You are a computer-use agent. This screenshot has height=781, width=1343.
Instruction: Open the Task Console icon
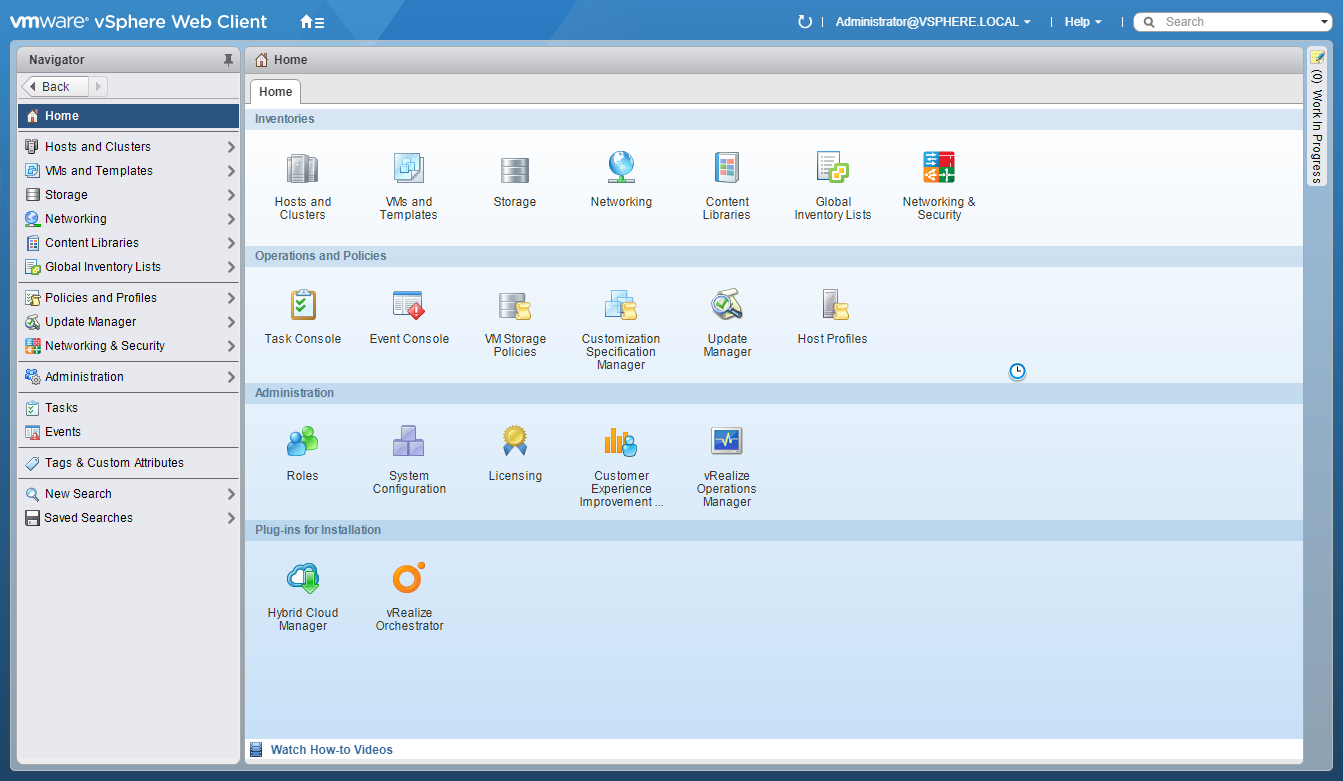[x=302, y=306]
